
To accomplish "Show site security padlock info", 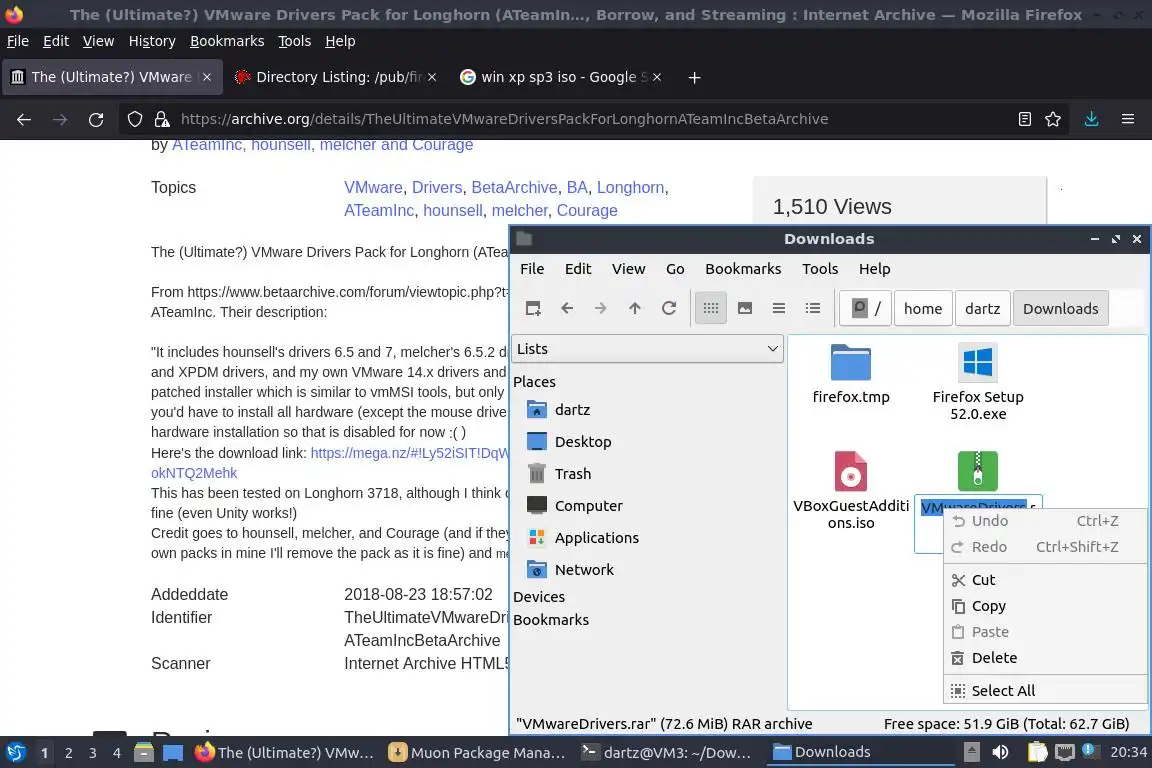I will [x=162, y=119].
